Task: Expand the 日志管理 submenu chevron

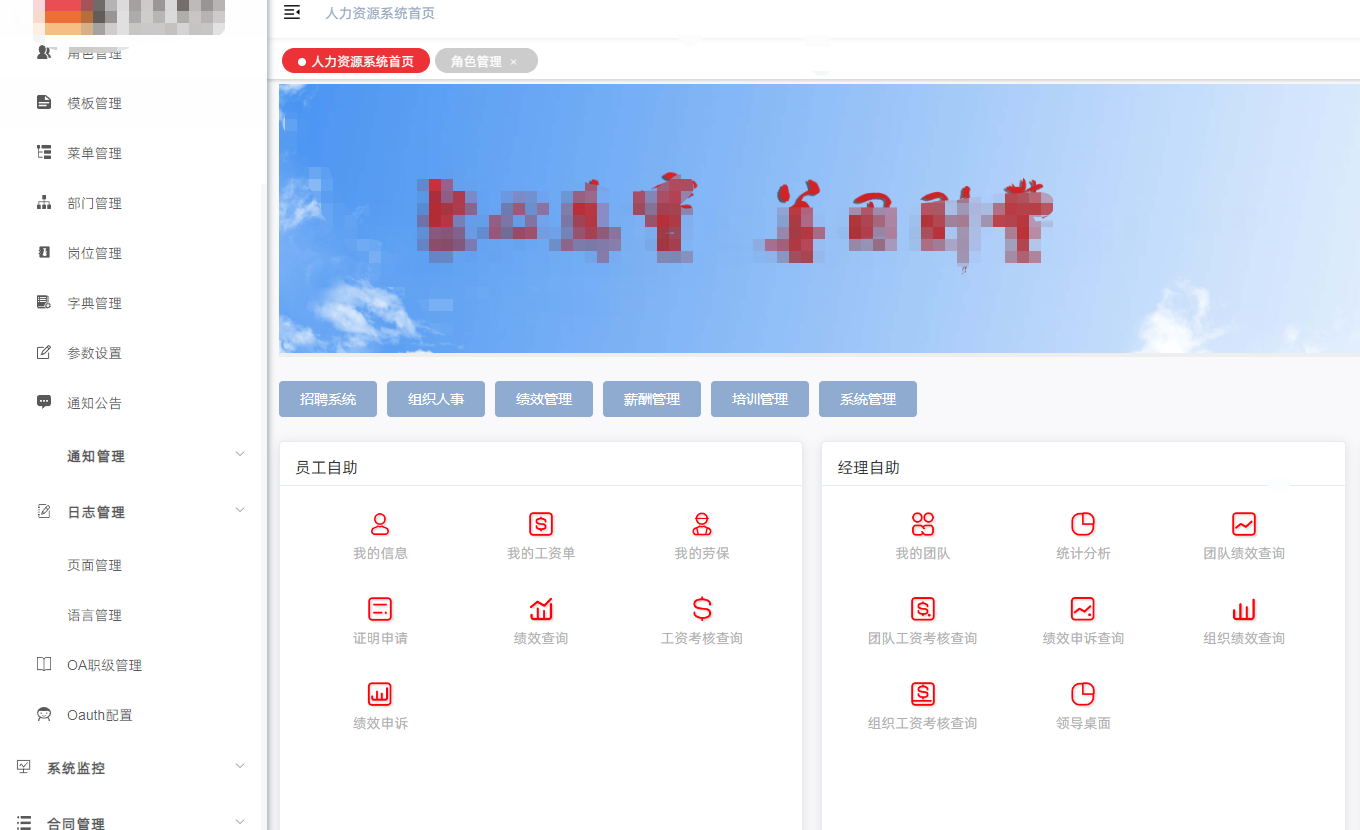Action: click(240, 511)
